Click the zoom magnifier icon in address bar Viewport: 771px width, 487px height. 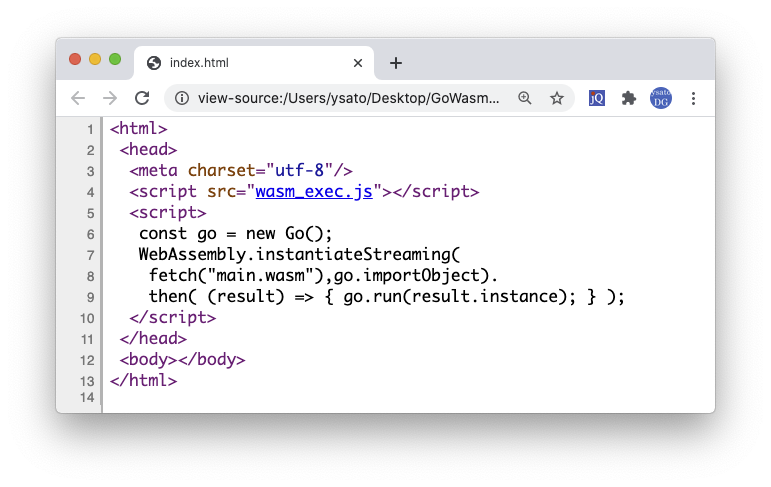coord(525,98)
